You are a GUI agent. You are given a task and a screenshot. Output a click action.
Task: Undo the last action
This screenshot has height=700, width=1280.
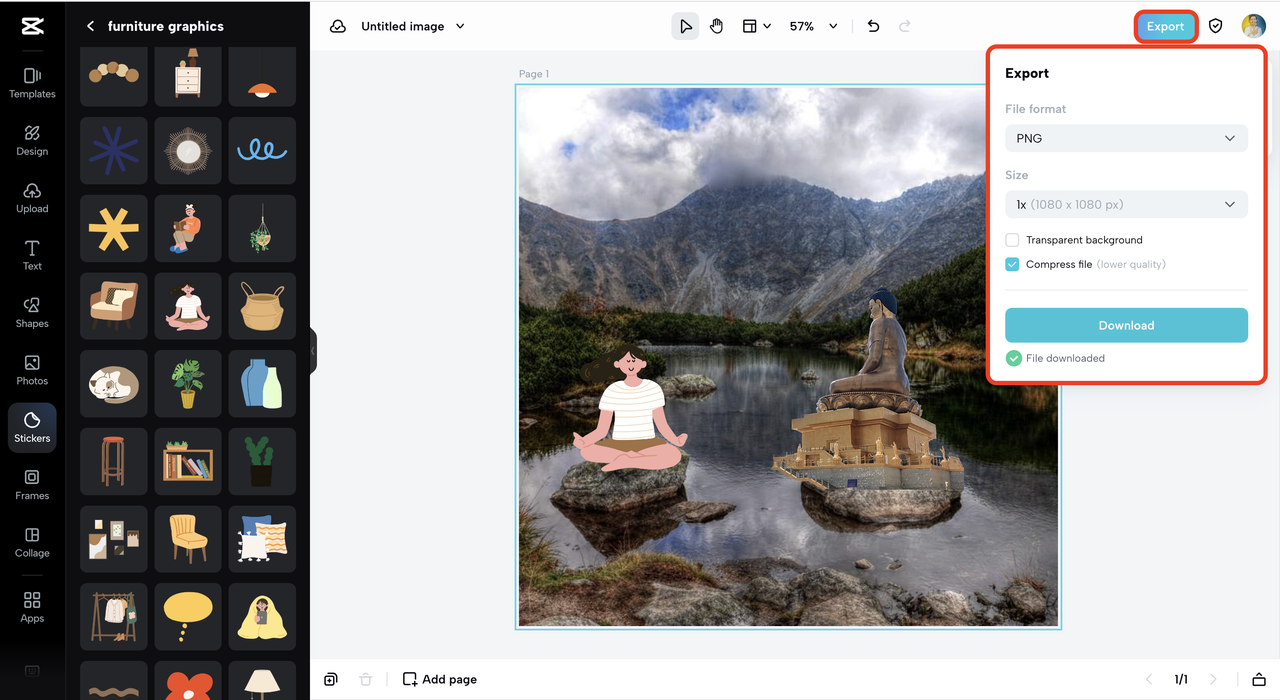[873, 26]
